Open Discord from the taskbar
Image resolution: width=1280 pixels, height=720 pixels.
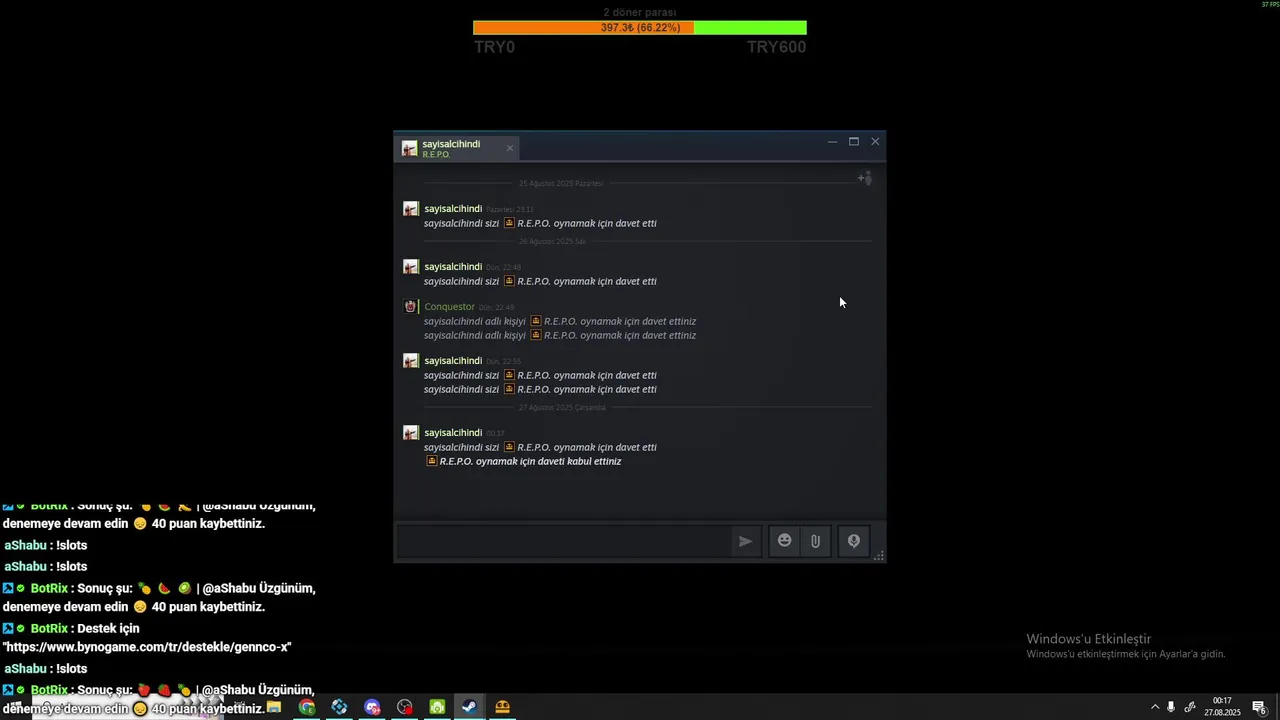point(372,707)
